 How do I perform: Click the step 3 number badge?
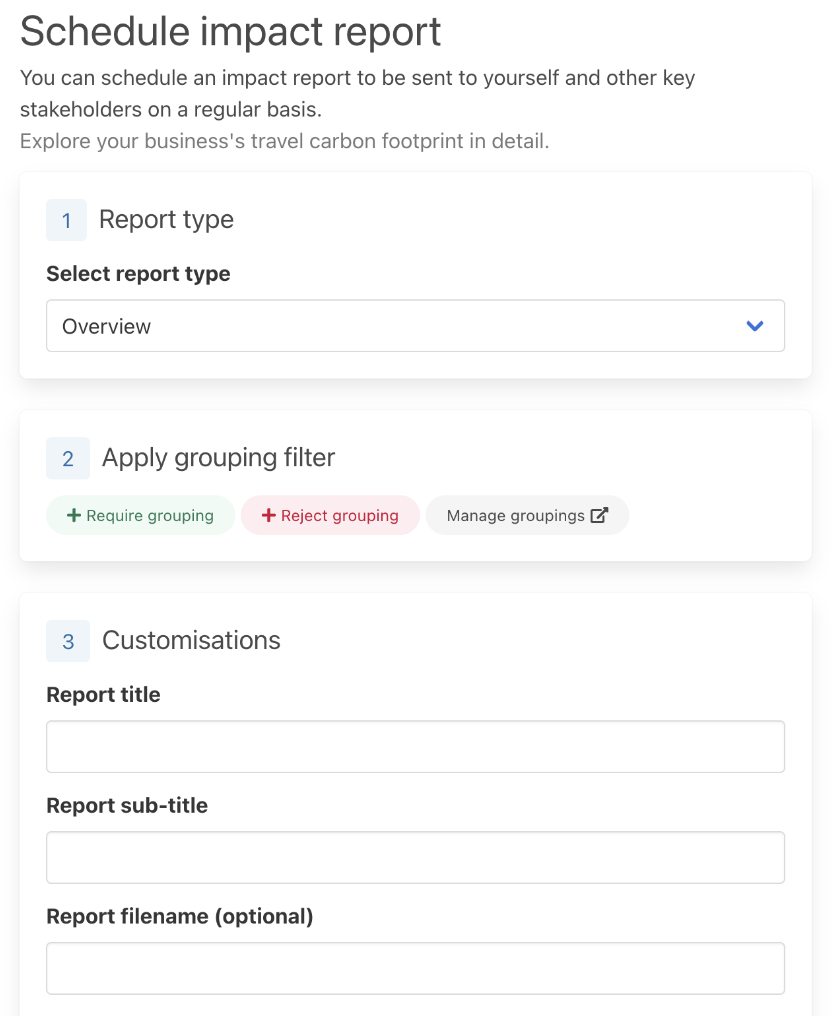pos(68,641)
